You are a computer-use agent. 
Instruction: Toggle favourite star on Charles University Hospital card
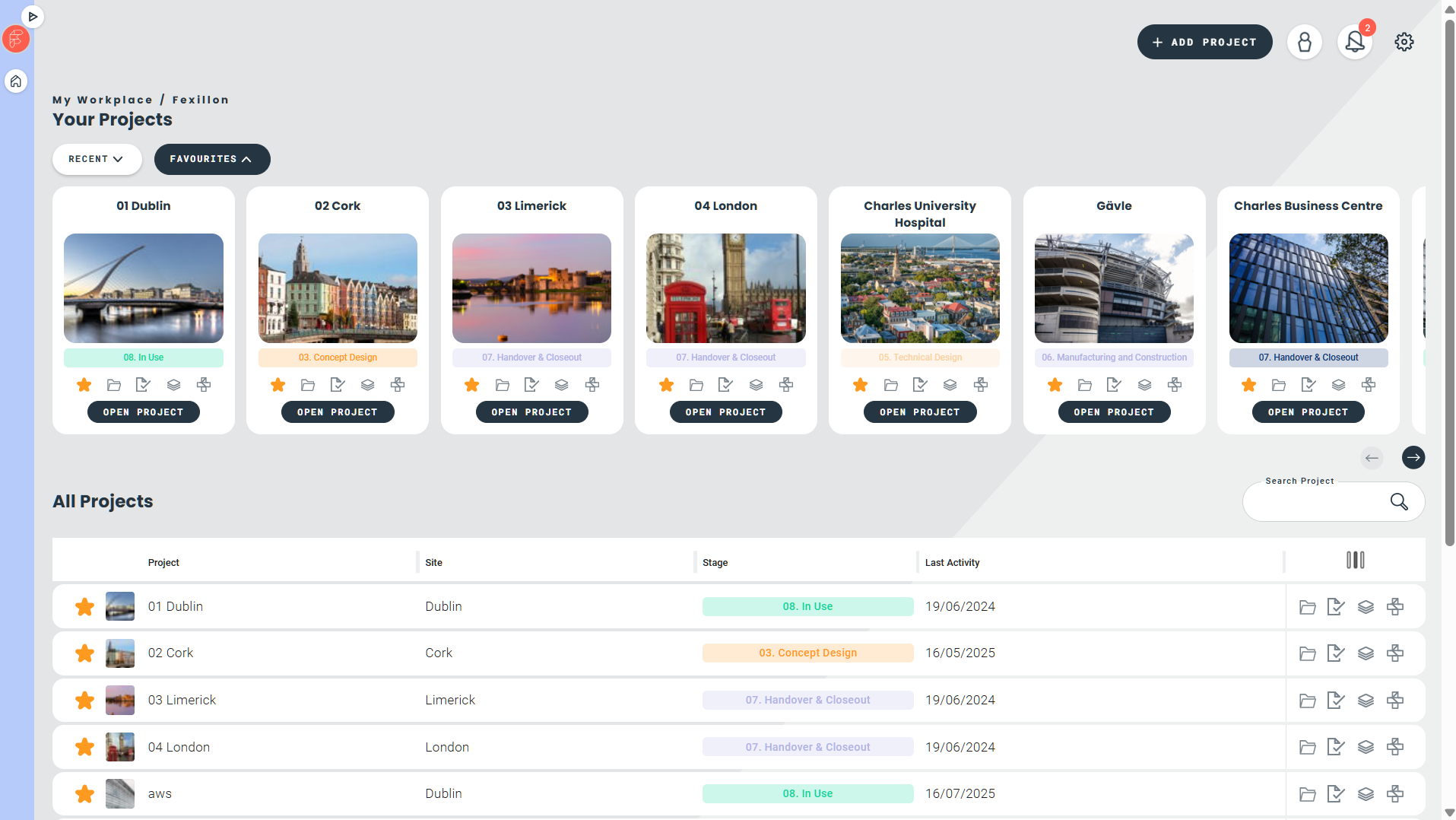coord(861,385)
